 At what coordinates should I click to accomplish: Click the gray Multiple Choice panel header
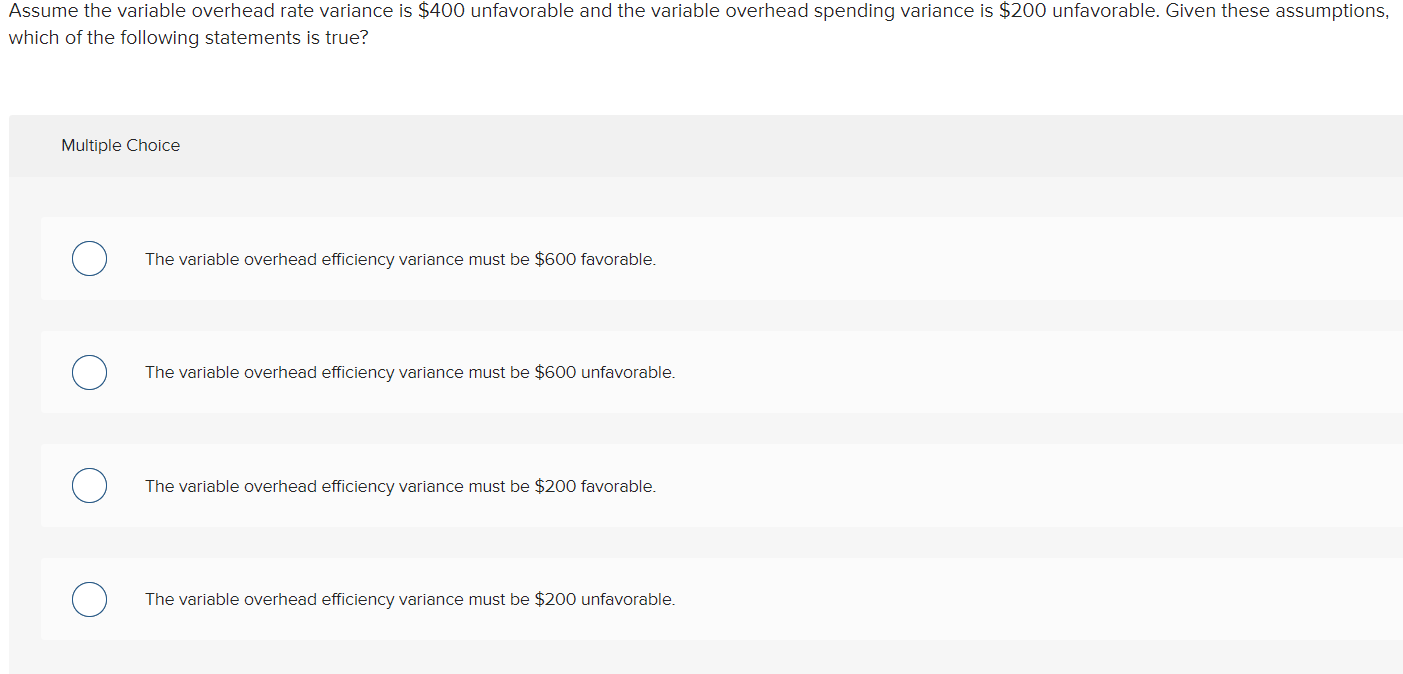tap(700, 145)
